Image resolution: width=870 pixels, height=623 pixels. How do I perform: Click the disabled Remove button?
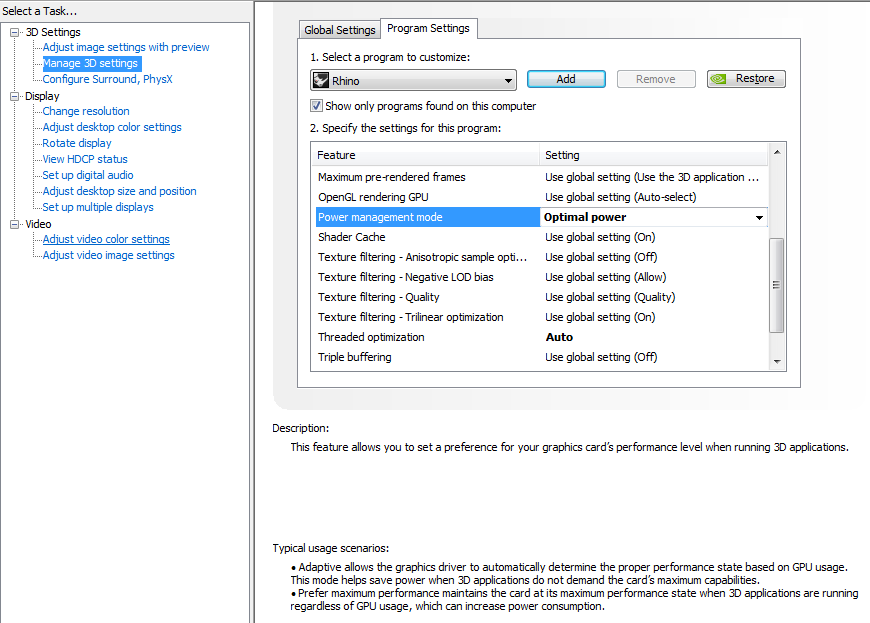[656, 79]
